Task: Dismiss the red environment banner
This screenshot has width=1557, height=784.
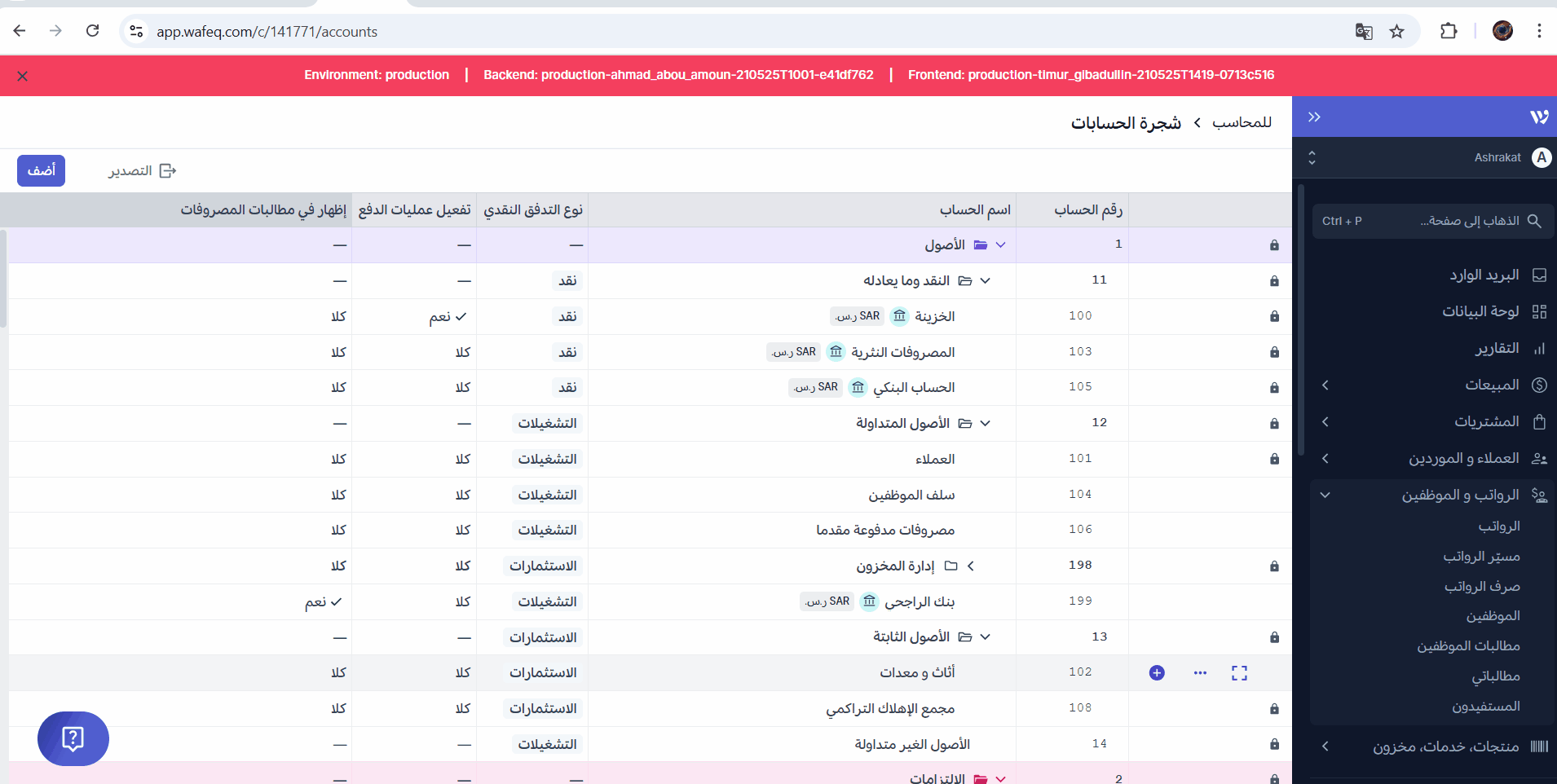Action: (x=23, y=77)
